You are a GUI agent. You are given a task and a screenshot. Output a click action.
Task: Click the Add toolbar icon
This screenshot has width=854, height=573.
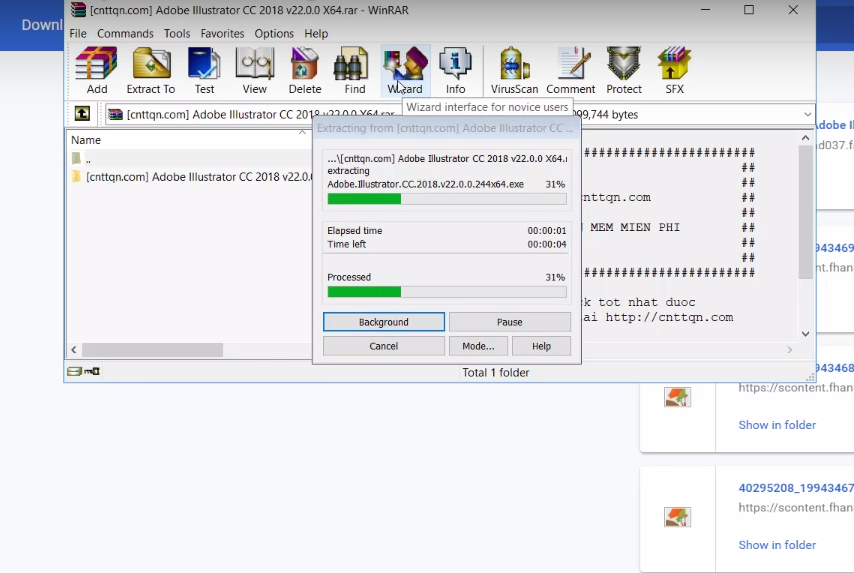click(x=96, y=71)
